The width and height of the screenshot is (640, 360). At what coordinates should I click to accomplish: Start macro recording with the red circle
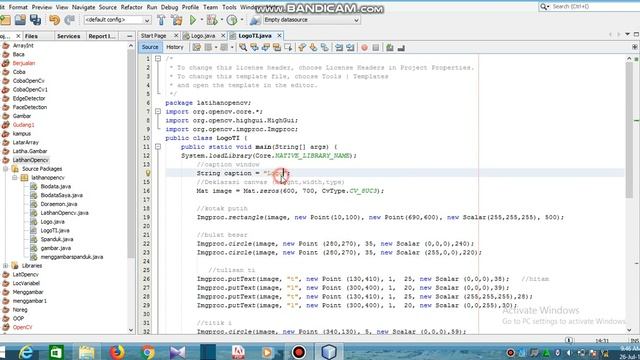364,48
